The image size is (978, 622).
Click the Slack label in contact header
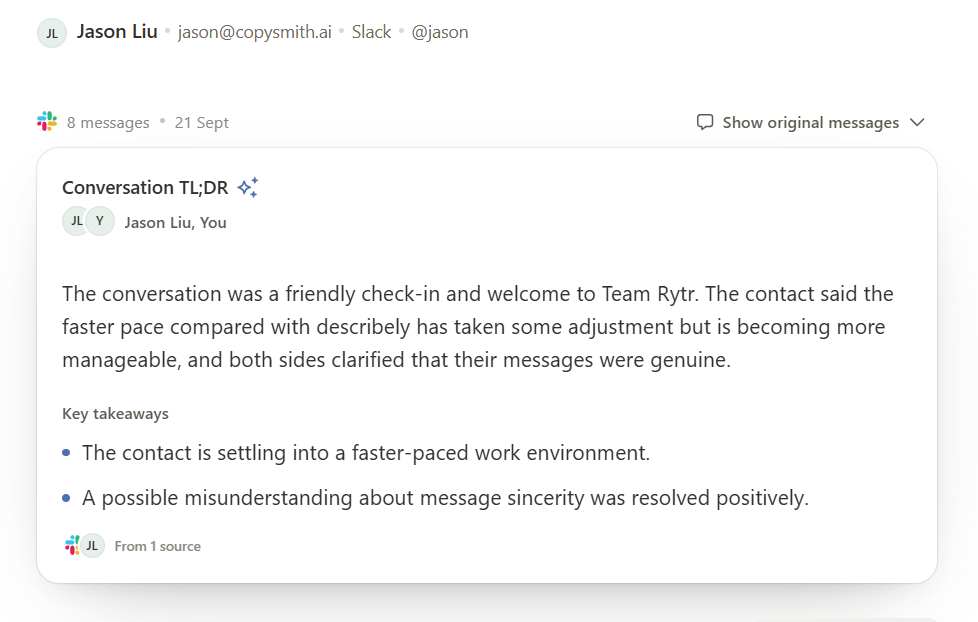[x=371, y=32]
